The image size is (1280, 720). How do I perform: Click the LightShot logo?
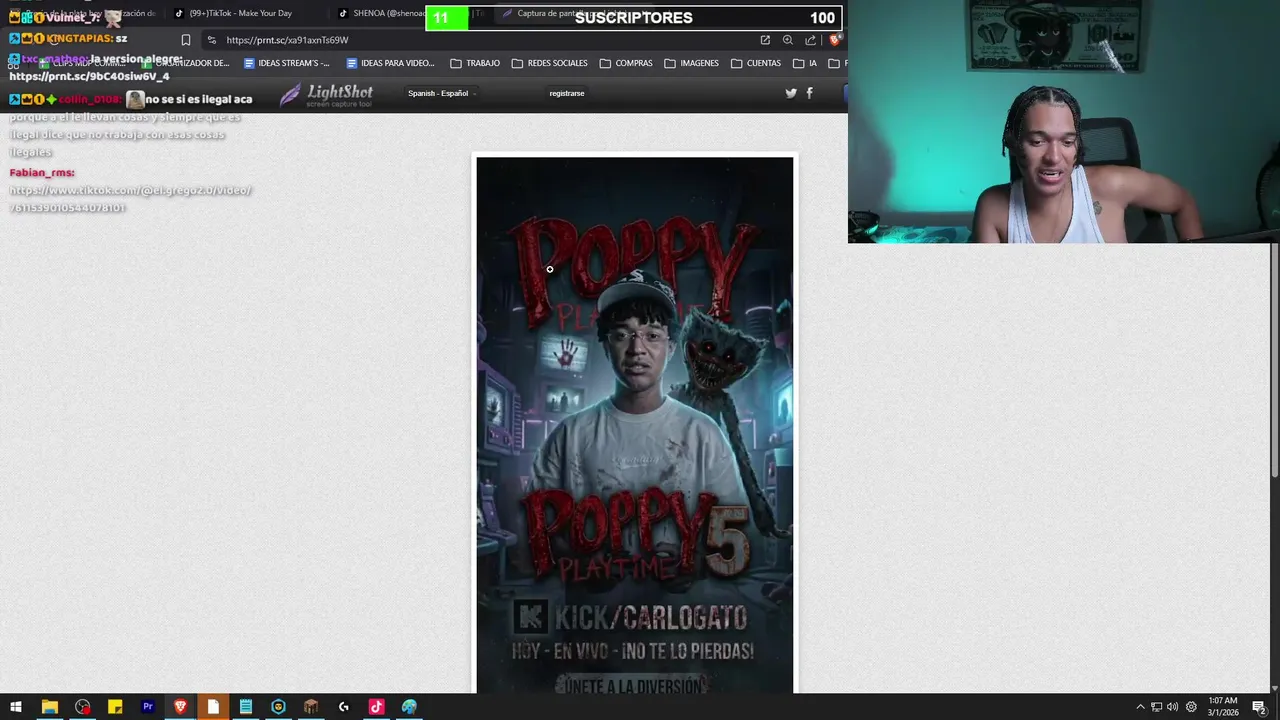click(326, 95)
